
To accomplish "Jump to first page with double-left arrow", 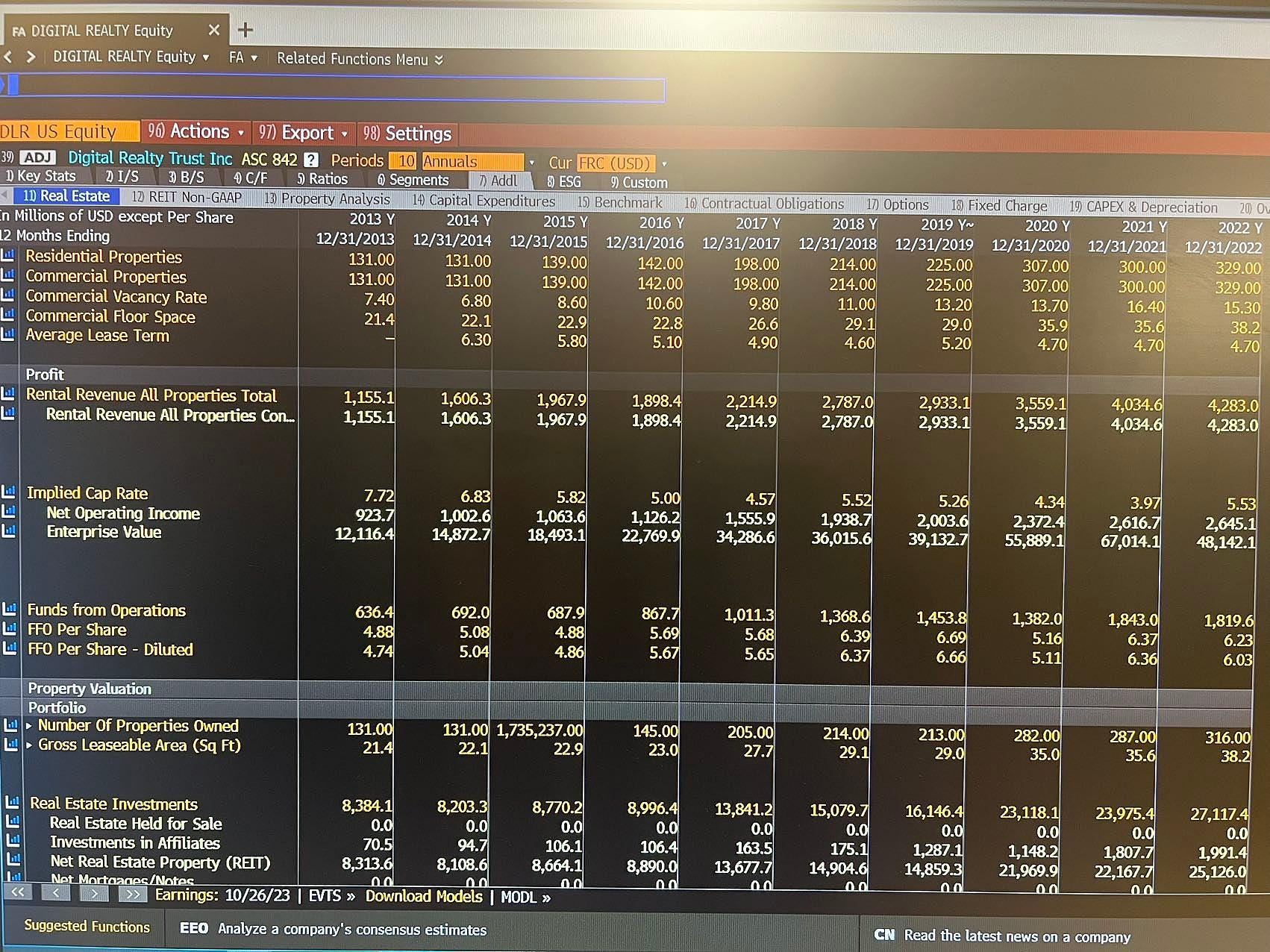I will pyautogui.click(x=18, y=892).
